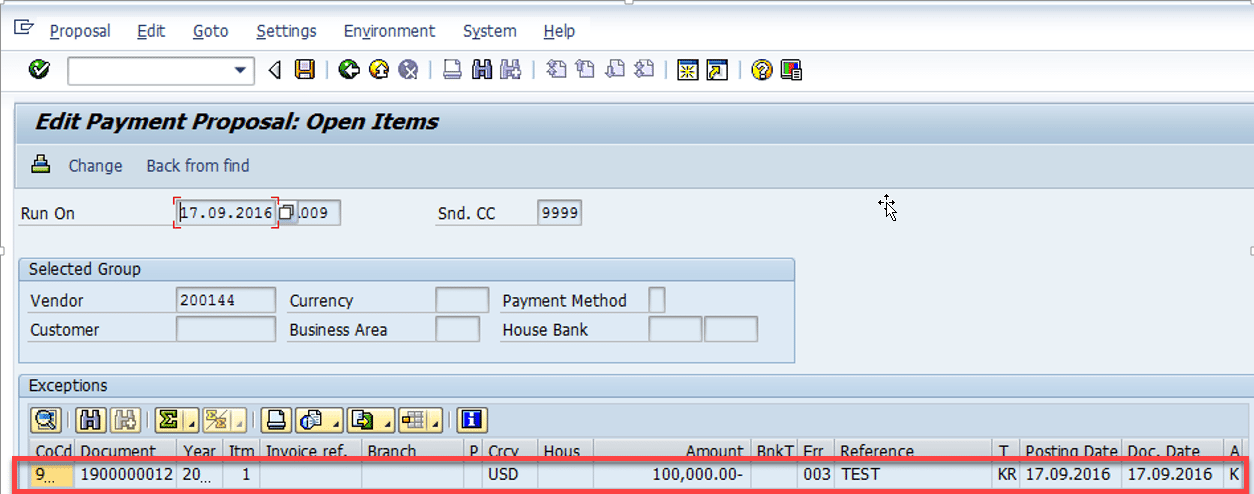
Task: Click the Last Page icon
Action: [x=645, y=70]
